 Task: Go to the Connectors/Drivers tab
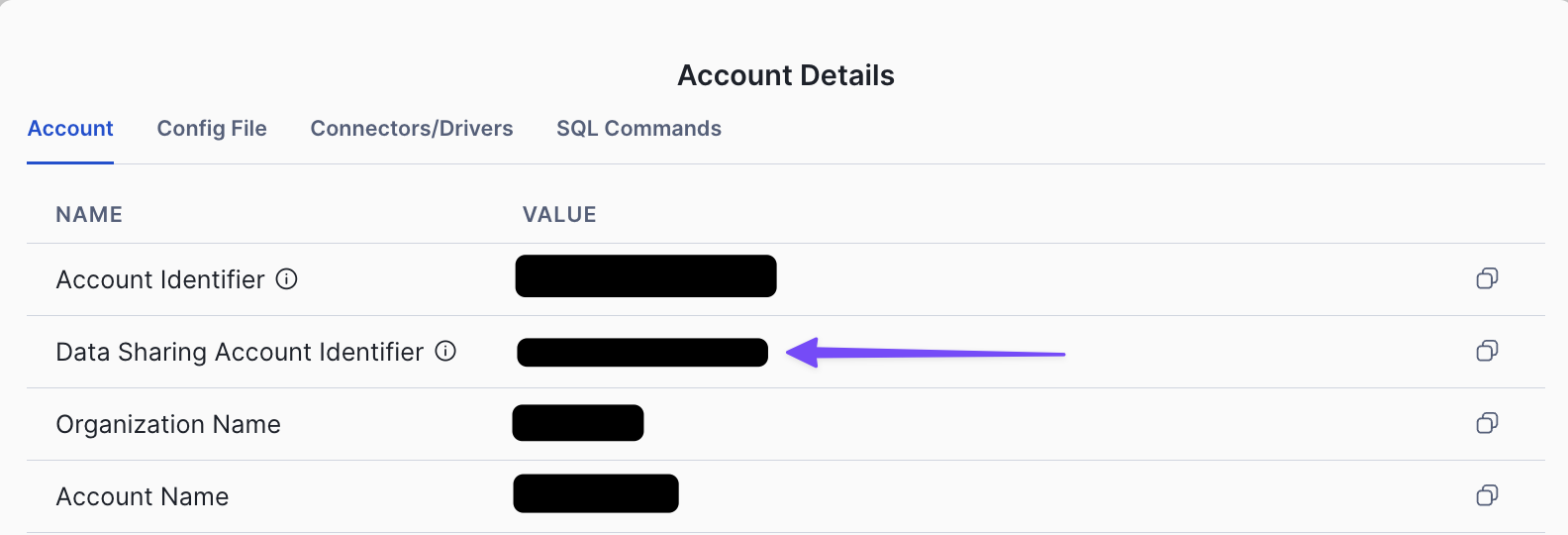pyautogui.click(x=412, y=129)
